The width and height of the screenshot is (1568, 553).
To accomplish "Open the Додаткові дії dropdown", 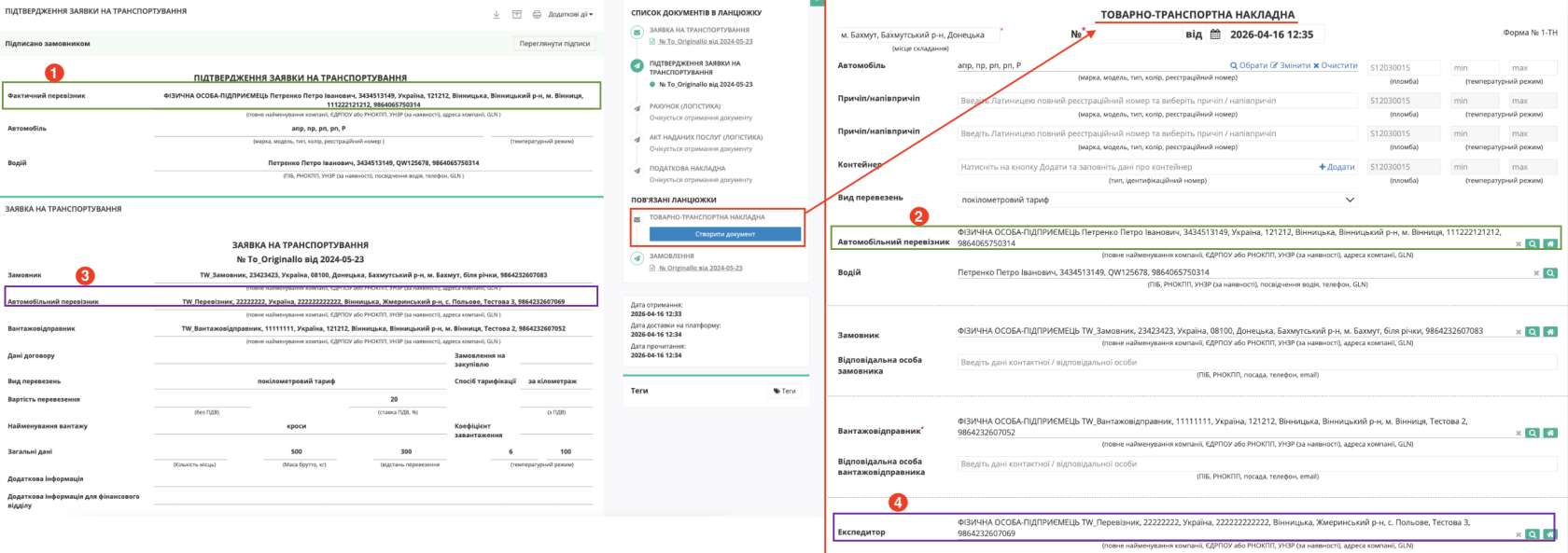I will [x=570, y=14].
